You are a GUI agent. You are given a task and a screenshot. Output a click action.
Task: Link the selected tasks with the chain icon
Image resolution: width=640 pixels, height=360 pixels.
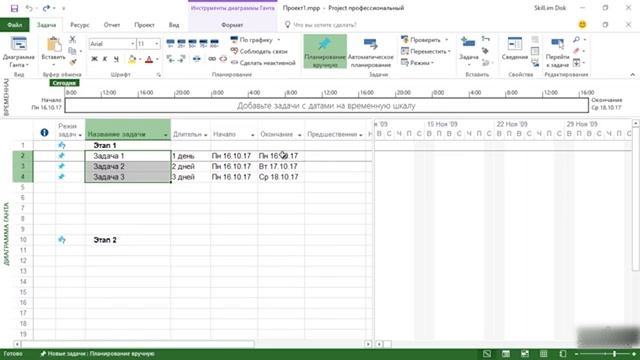[x=212, y=59]
